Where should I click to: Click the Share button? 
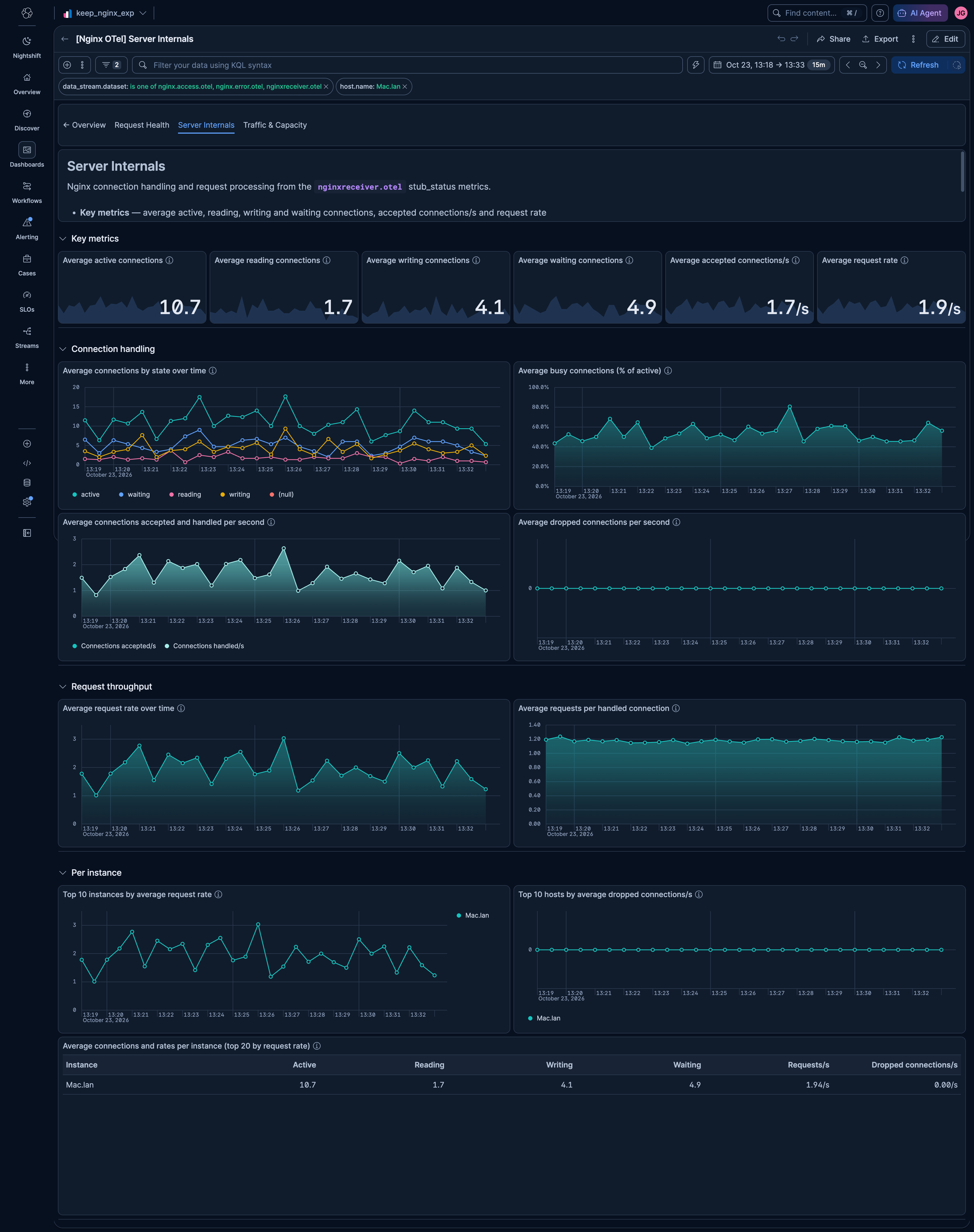tap(833, 39)
